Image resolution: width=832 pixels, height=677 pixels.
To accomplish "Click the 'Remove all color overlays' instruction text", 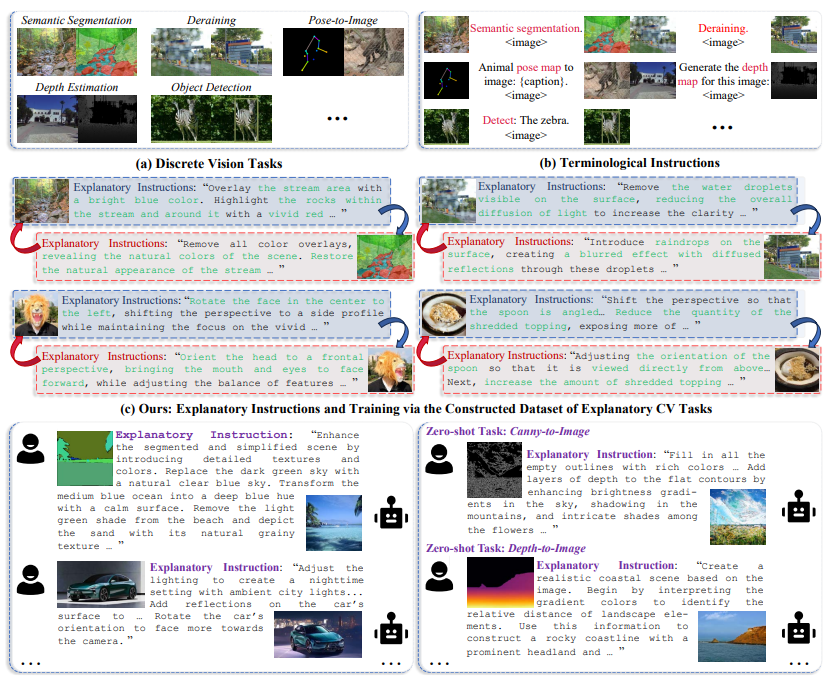I will click(197, 257).
